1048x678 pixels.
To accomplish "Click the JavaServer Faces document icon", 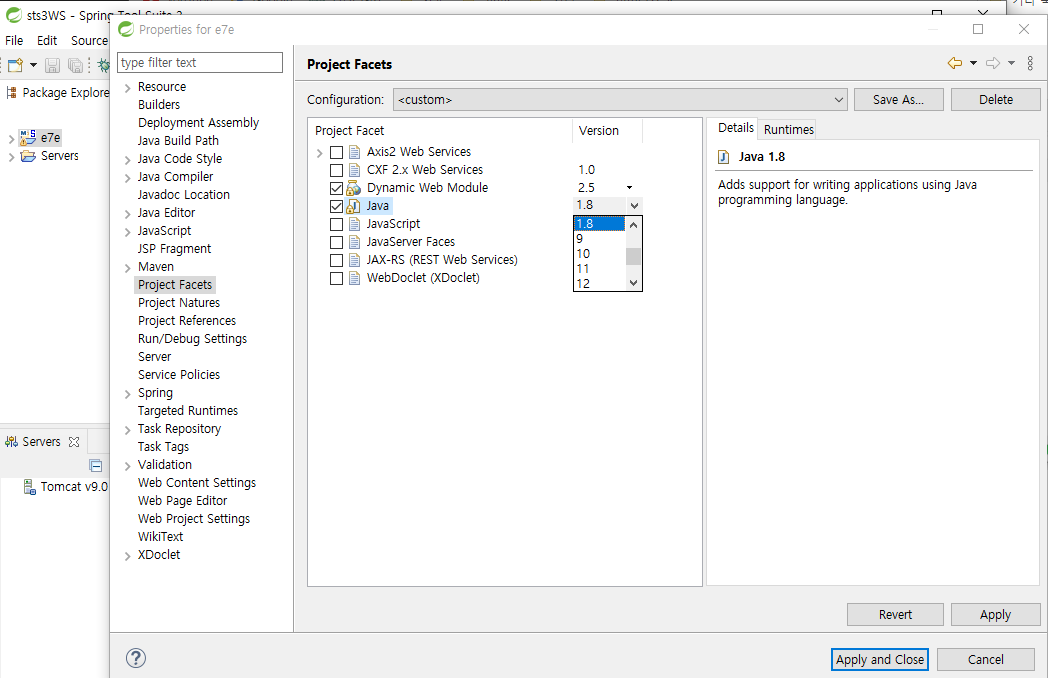I will pos(354,242).
